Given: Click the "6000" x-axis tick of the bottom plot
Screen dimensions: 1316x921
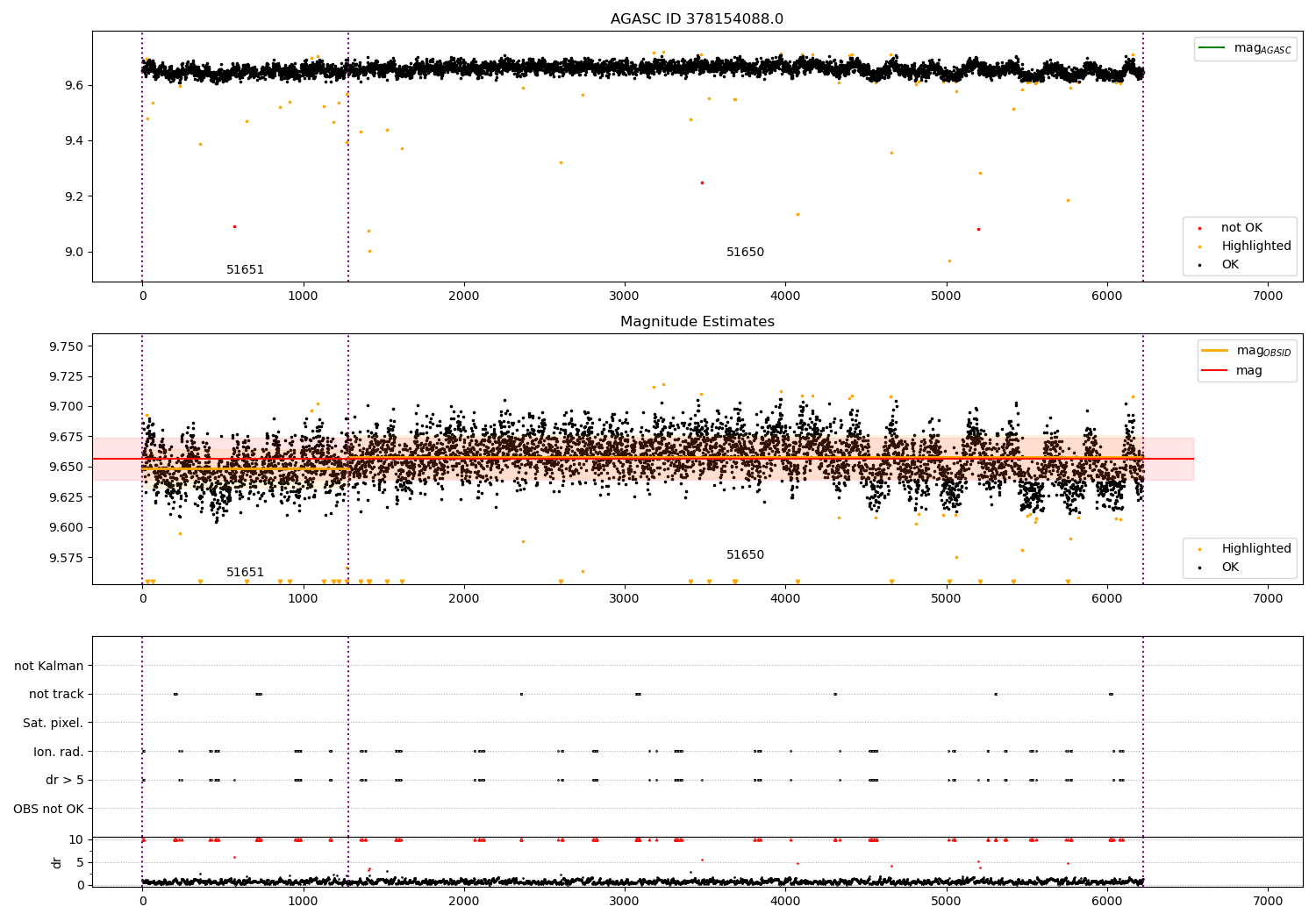Looking at the screenshot, I should [x=1107, y=901].
